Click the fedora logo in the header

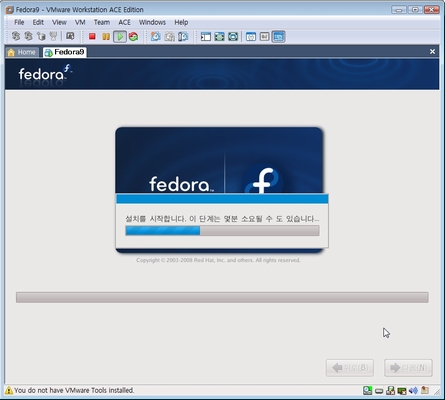coord(45,73)
